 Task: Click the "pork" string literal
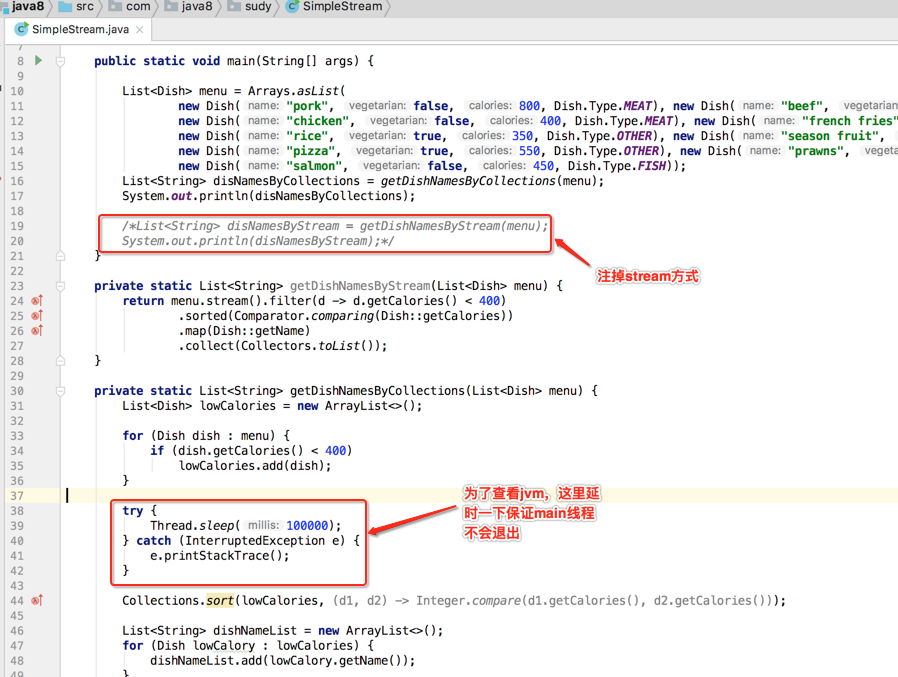point(308,106)
